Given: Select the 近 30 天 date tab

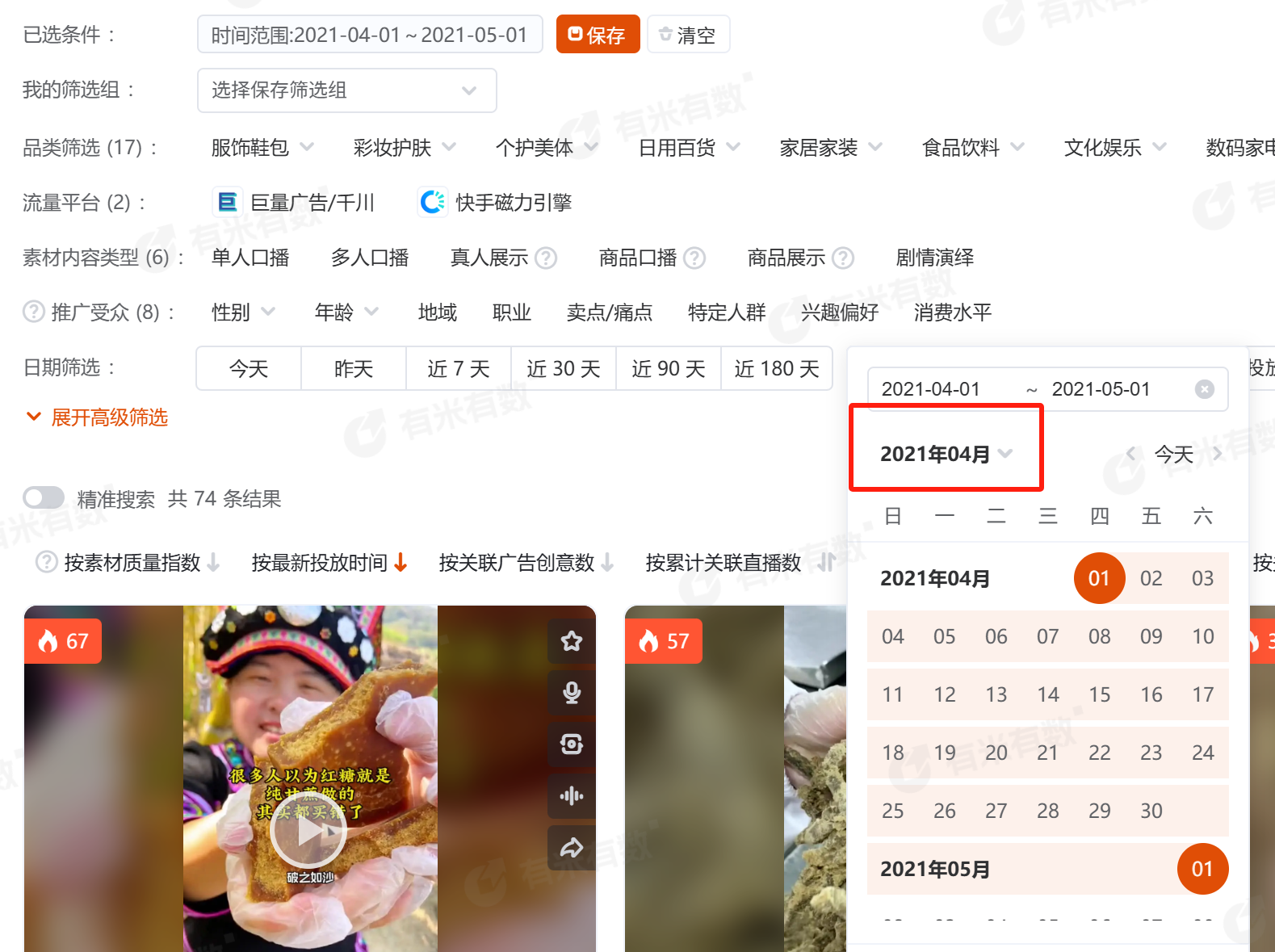Looking at the screenshot, I should pos(563,369).
